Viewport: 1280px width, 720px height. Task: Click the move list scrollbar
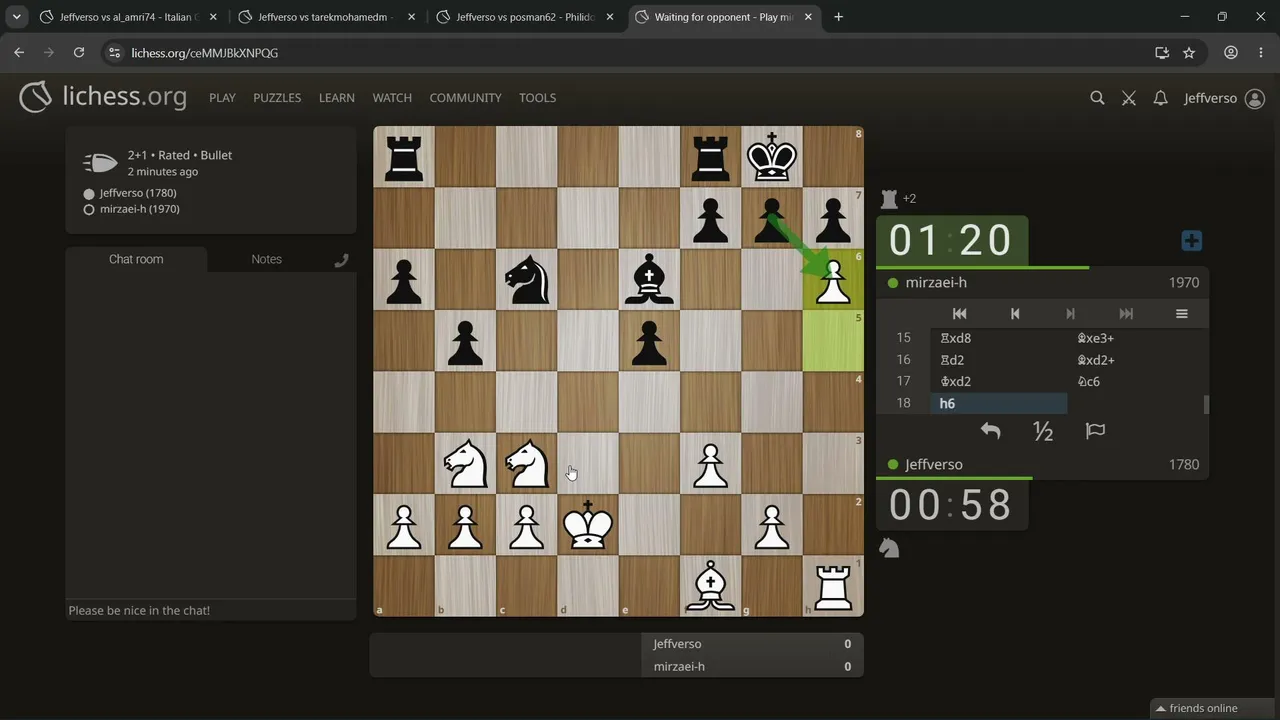tap(1206, 404)
